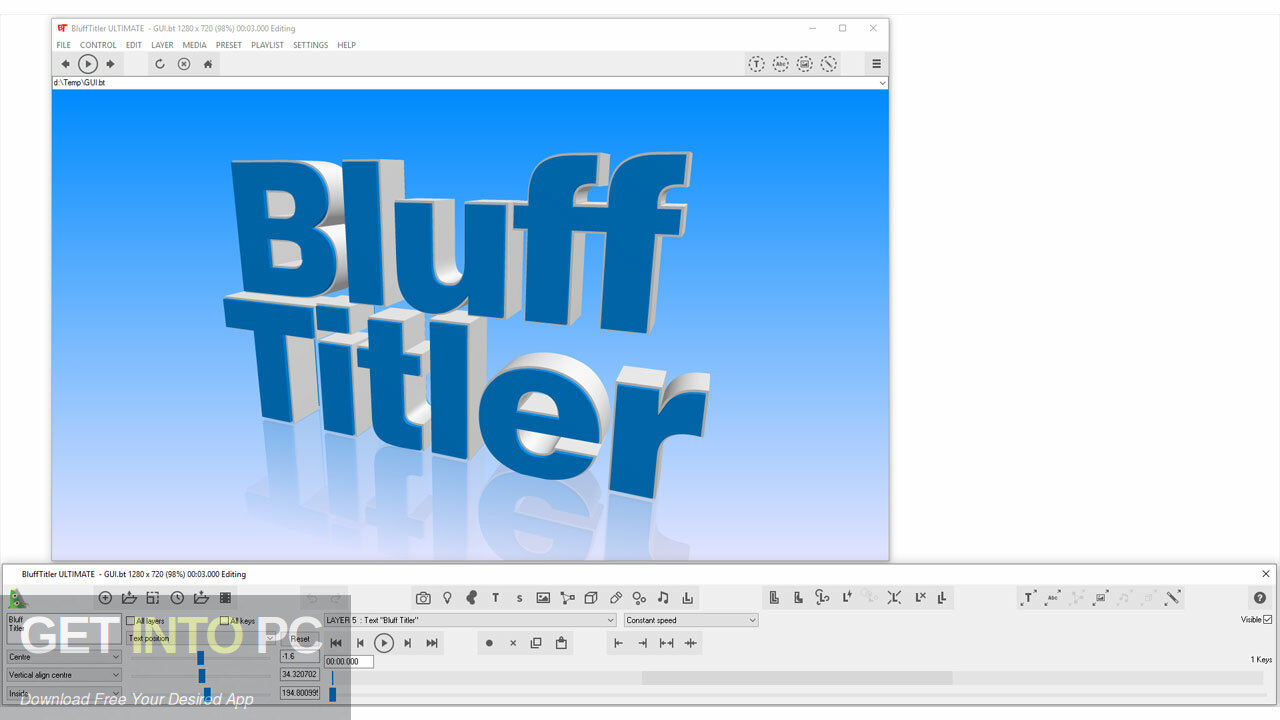Image resolution: width=1280 pixels, height=720 pixels.
Task: Toggle the All keys checkbox
Action: 224,621
